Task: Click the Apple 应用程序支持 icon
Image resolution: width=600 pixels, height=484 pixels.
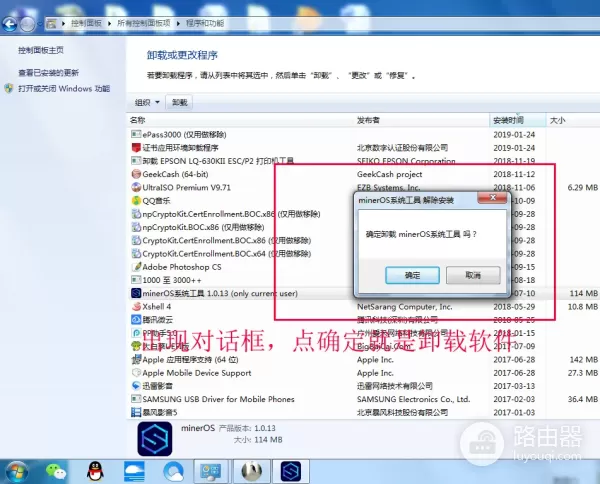Action: click(x=136, y=360)
